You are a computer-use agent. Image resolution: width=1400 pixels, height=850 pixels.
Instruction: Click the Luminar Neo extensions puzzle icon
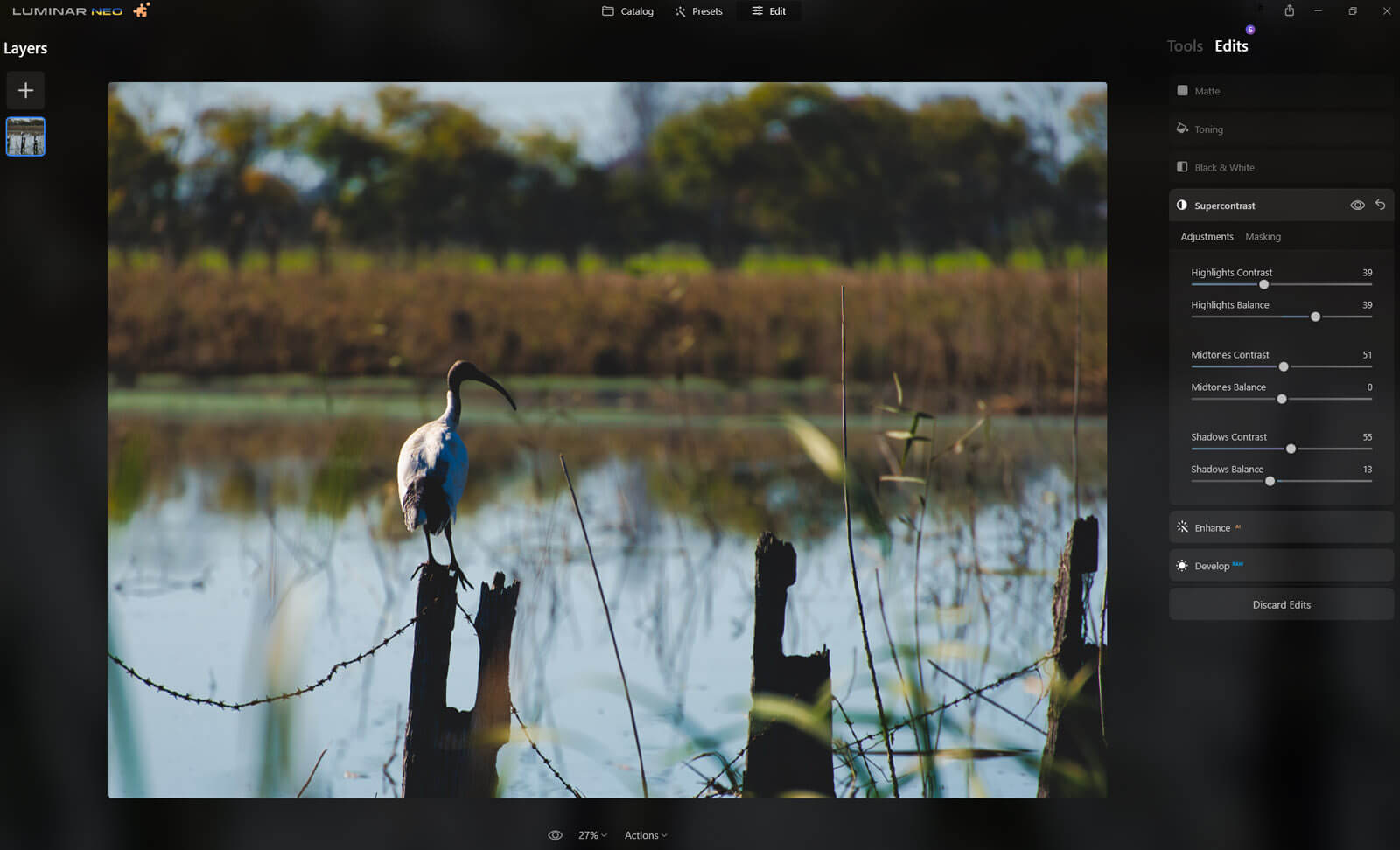point(142,10)
